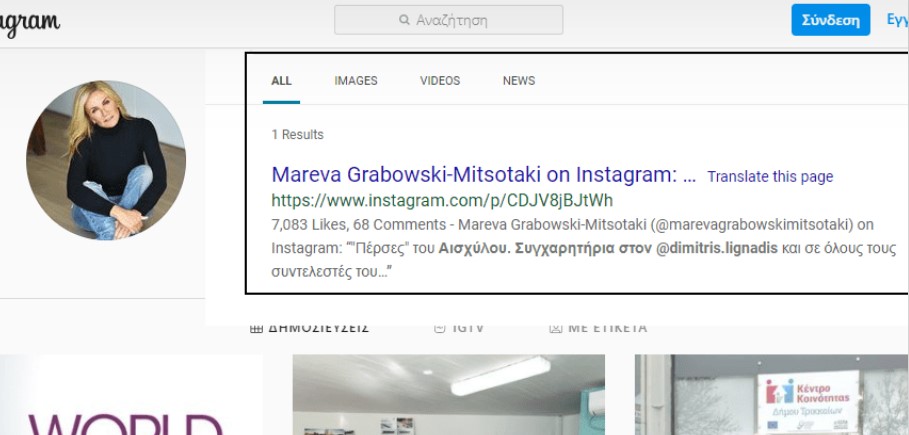
Task: Click the grid icon beside ΔΗΜΟΣΙΕΥΣΕΙΣ
Action: (256, 329)
